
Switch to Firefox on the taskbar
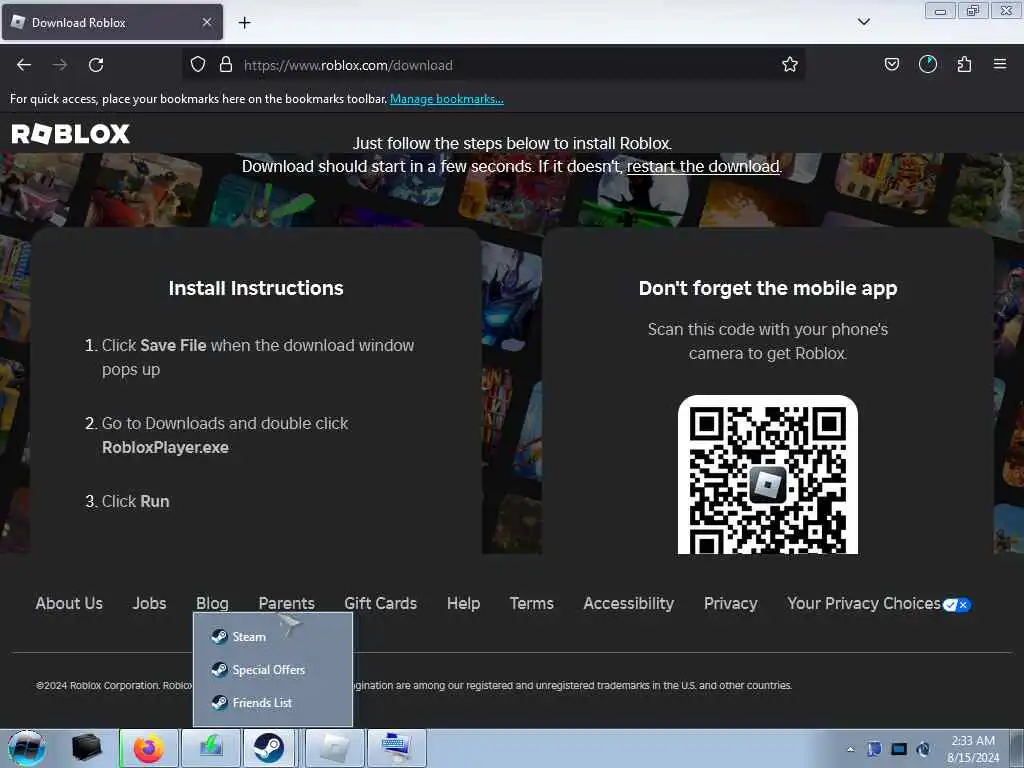click(x=149, y=748)
